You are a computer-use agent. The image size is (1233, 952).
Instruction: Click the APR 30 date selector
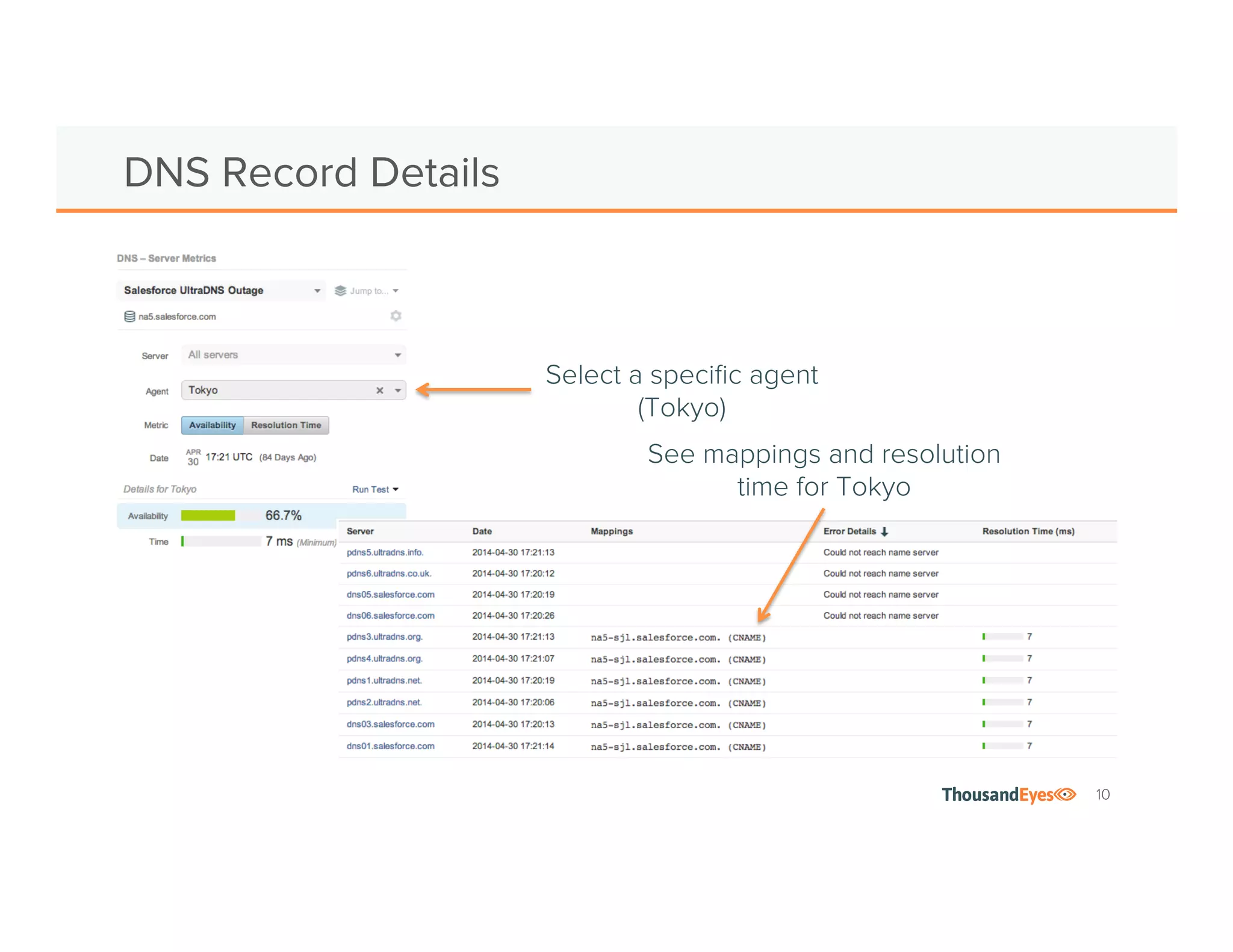click(x=193, y=457)
